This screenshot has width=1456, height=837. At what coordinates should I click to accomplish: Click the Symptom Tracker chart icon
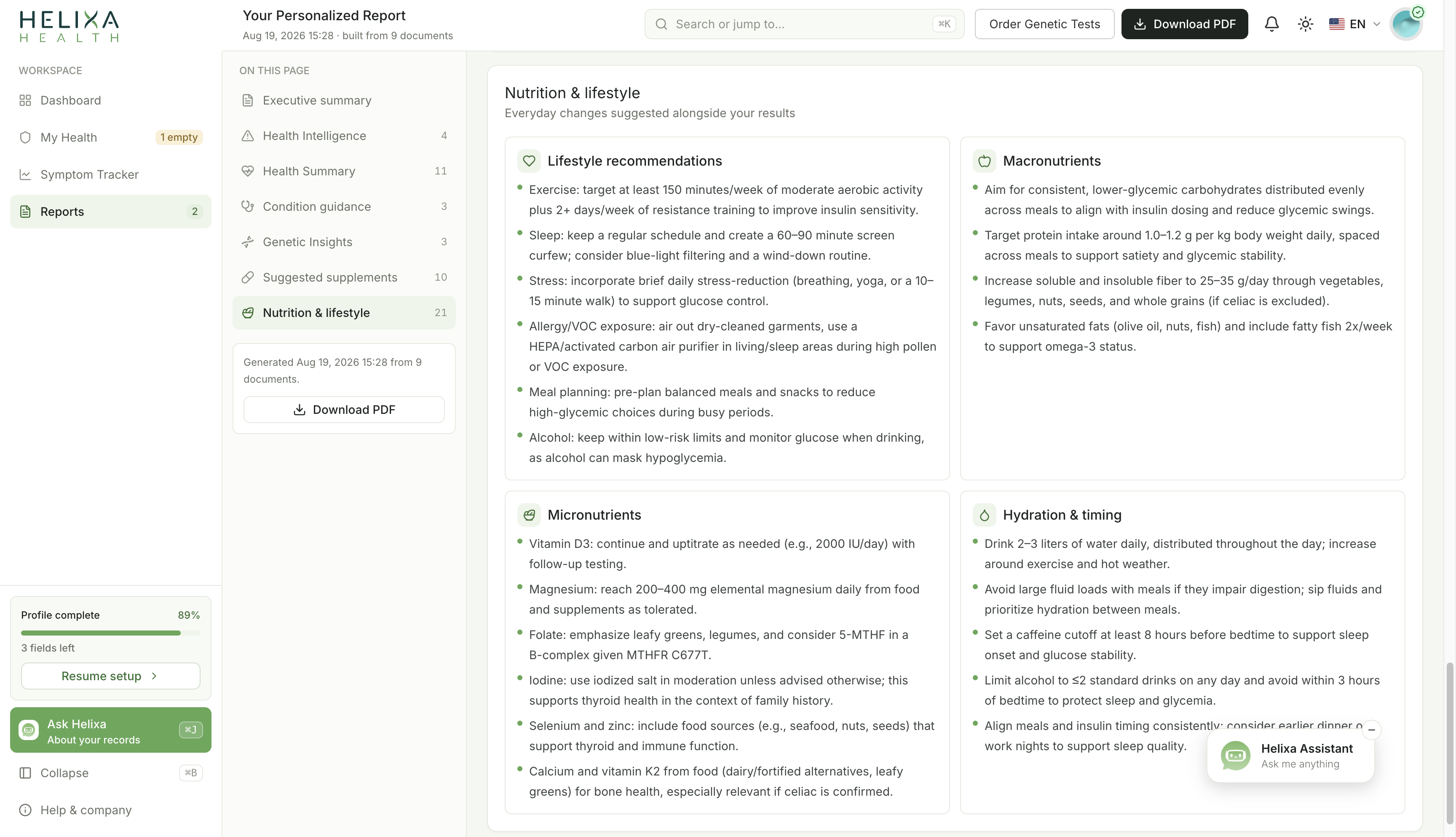pyautogui.click(x=25, y=174)
